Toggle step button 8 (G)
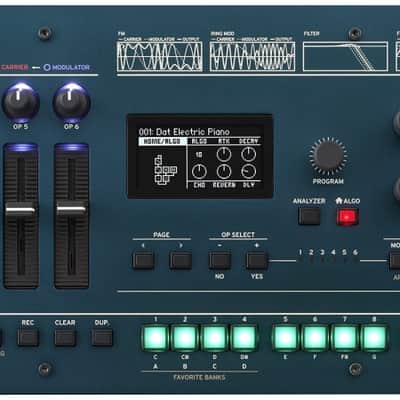Viewport: 400px width, 400px height. pos(374,338)
